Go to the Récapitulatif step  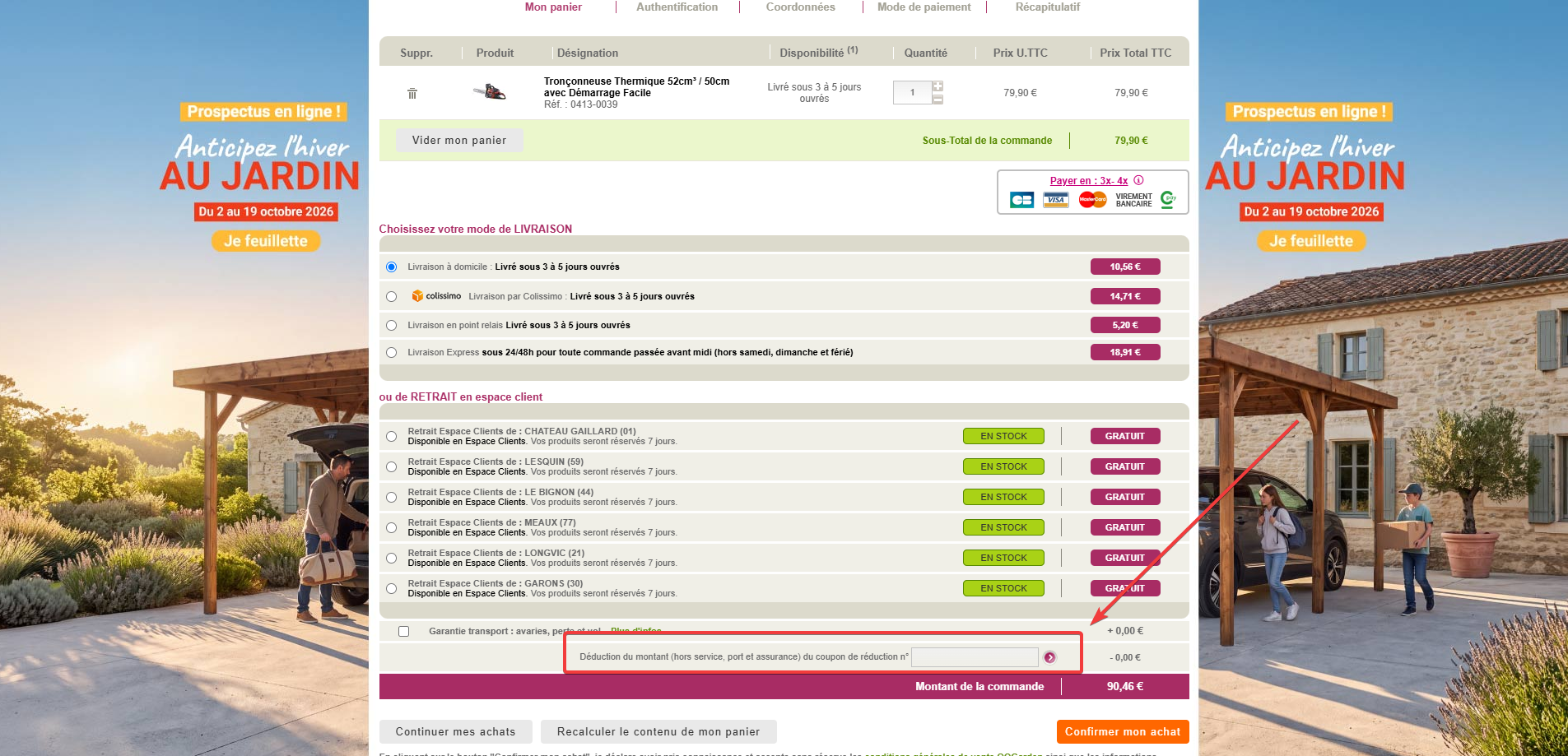[1047, 7]
